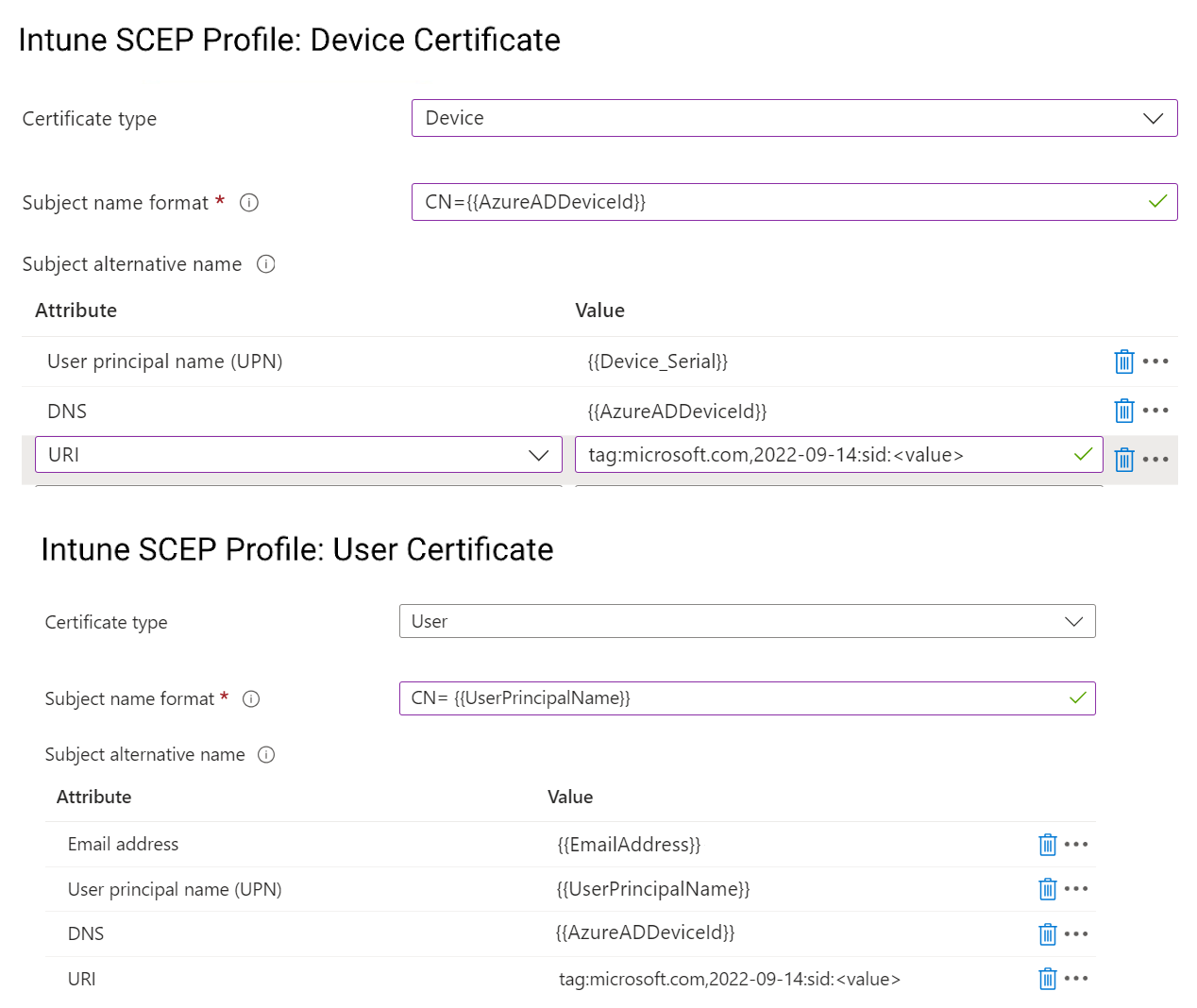This screenshot has width=1197, height=1008.
Task: Select user profile {{AzureADDeviceId}} DNS value
Action: pyautogui.click(x=646, y=933)
